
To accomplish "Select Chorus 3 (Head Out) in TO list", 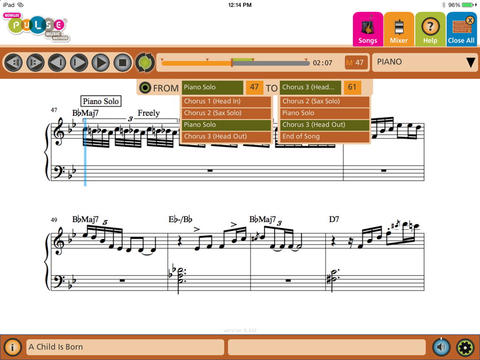I will click(x=325, y=125).
